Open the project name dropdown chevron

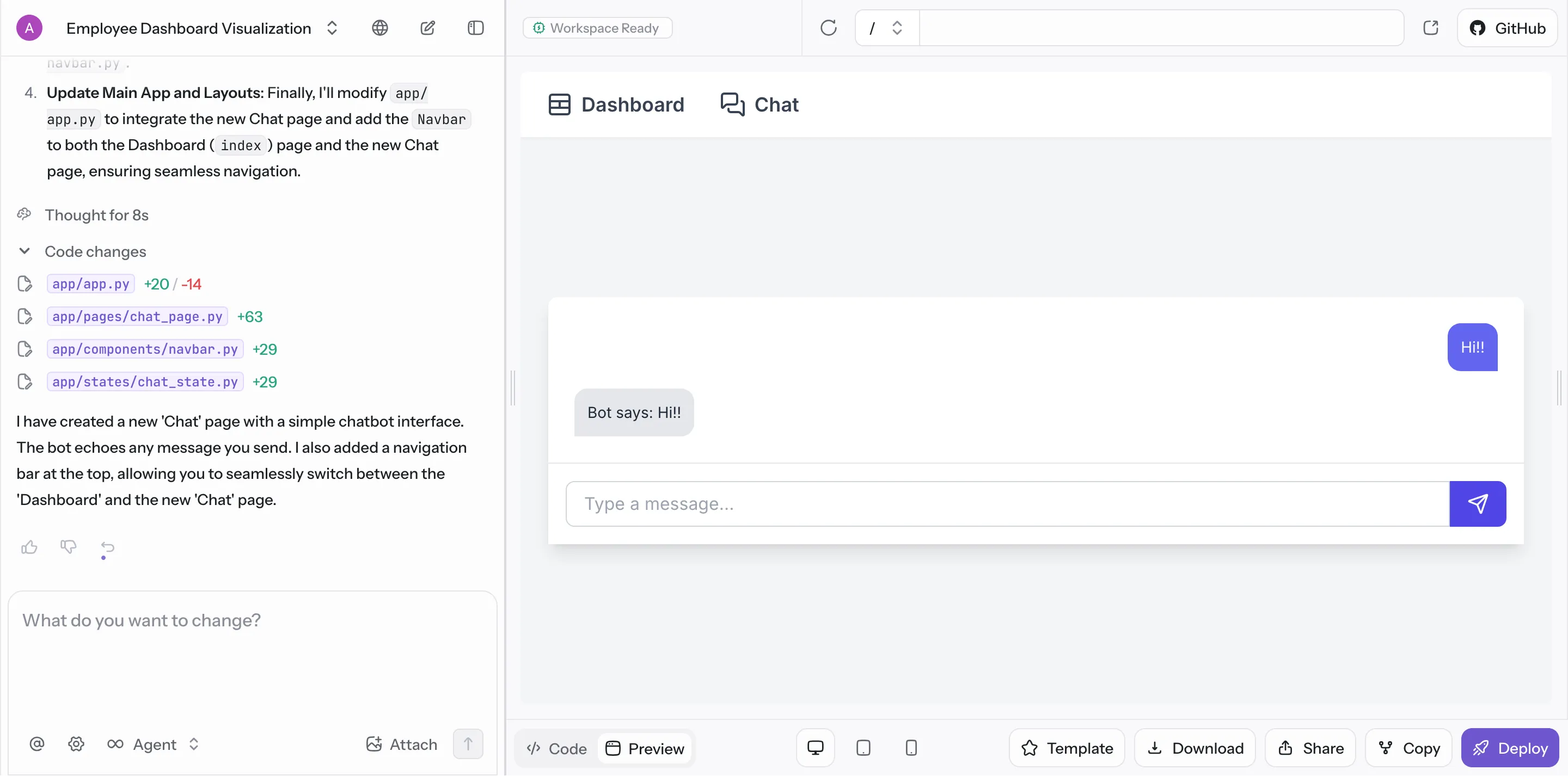pyautogui.click(x=332, y=28)
